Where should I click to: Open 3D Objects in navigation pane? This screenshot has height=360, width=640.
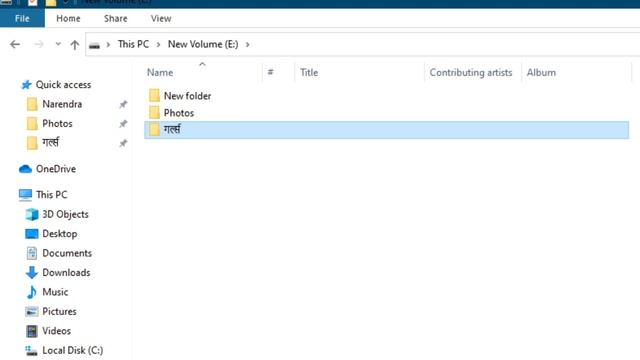pyautogui.click(x=65, y=214)
